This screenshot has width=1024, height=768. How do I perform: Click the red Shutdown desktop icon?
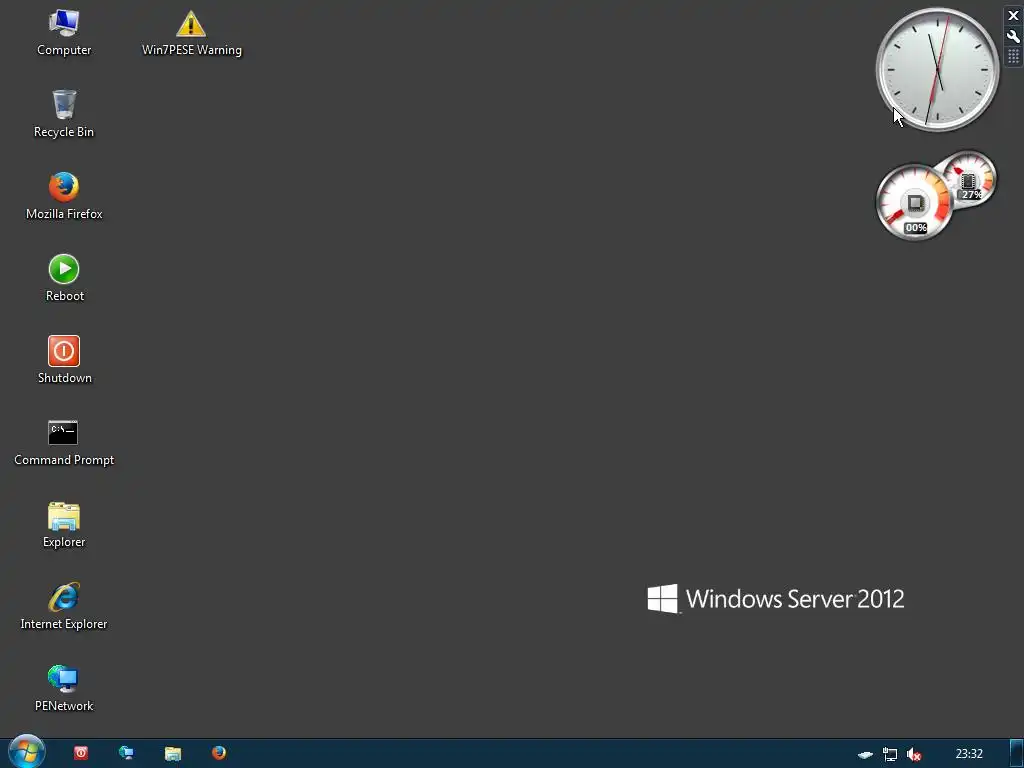[64, 360]
